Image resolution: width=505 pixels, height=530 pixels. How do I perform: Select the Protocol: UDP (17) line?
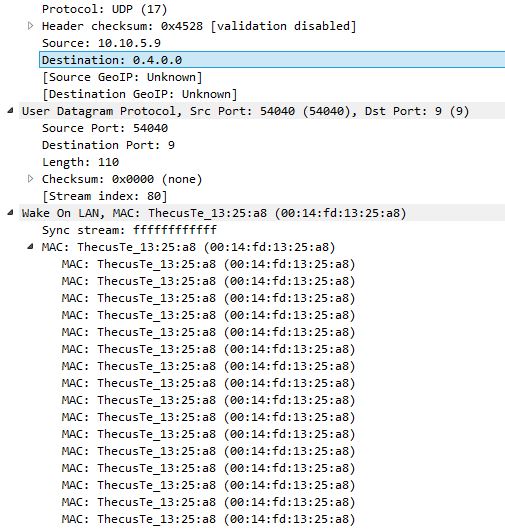coord(104,9)
